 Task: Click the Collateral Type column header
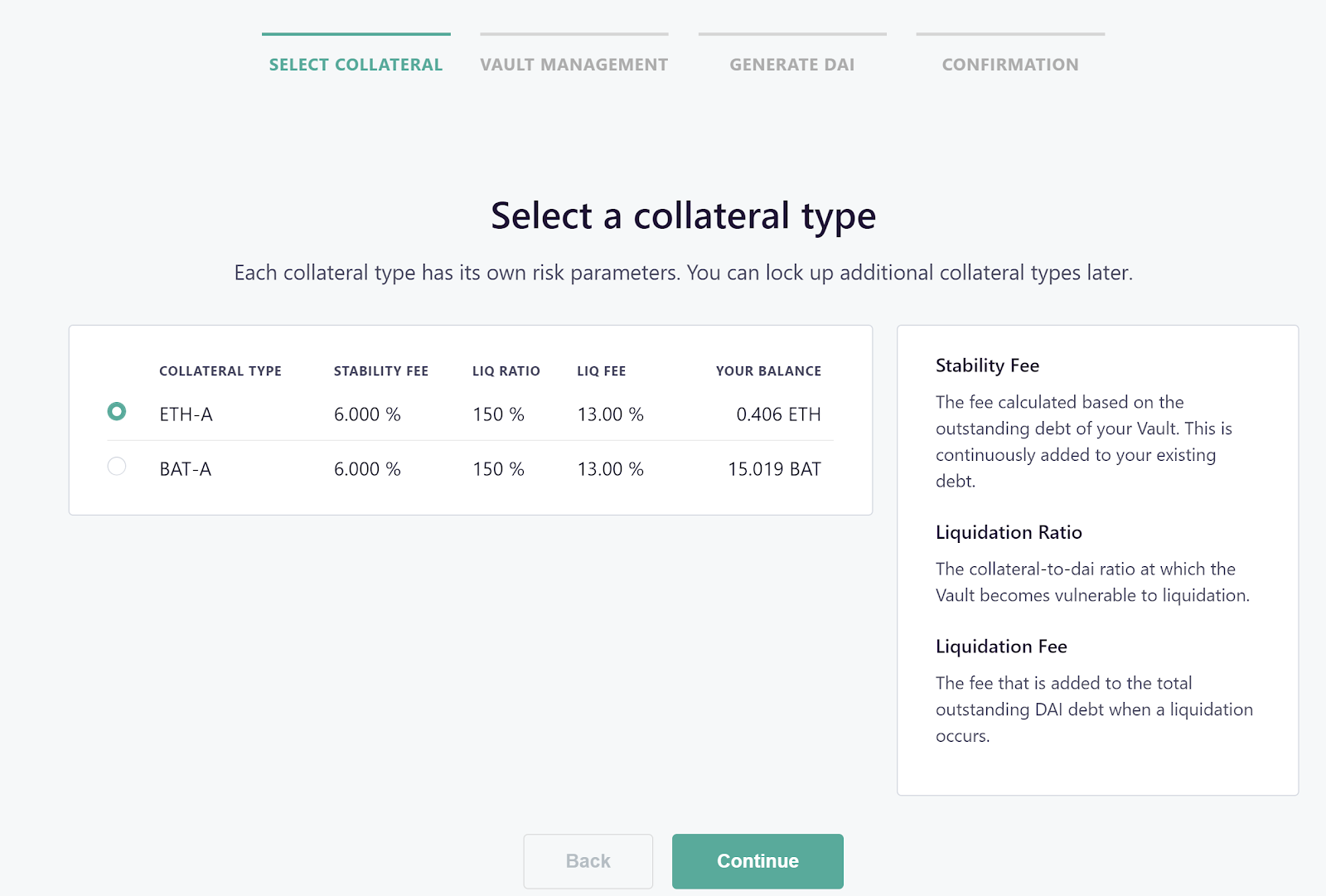tap(220, 371)
